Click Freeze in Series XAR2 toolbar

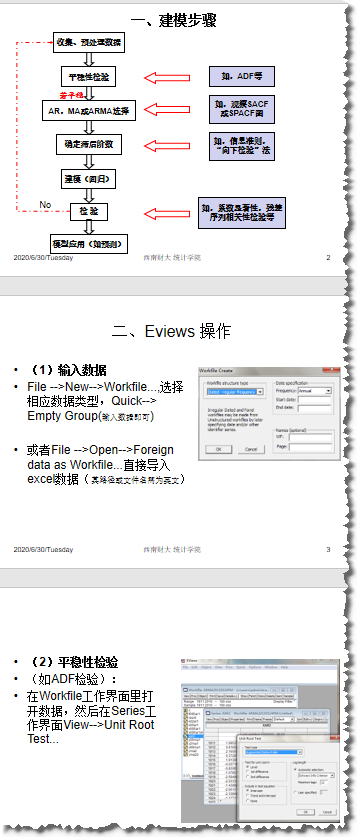(x=267, y=719)
